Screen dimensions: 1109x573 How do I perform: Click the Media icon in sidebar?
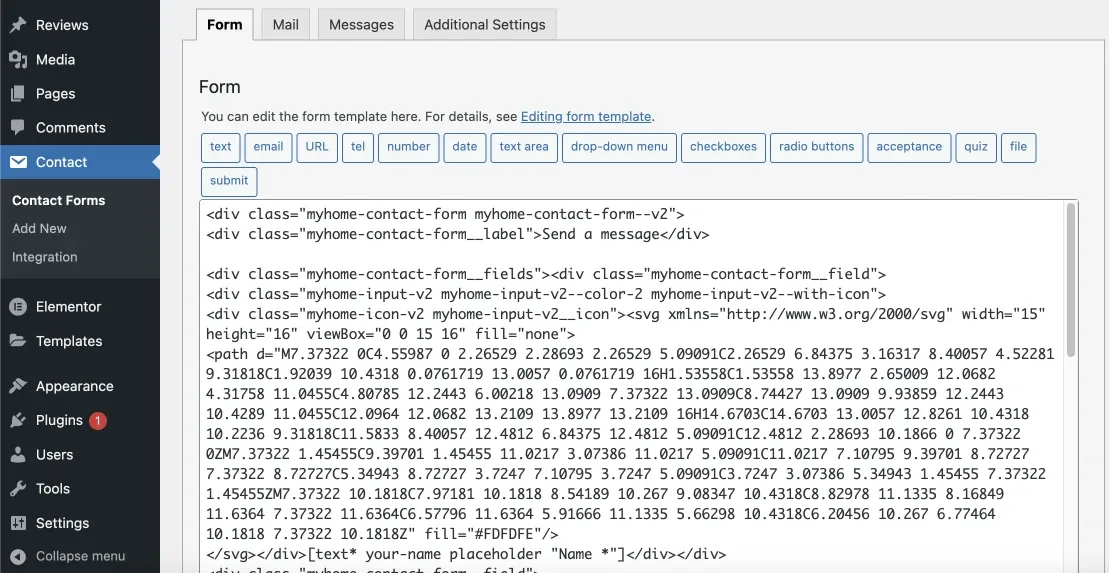tap(18, 59)
